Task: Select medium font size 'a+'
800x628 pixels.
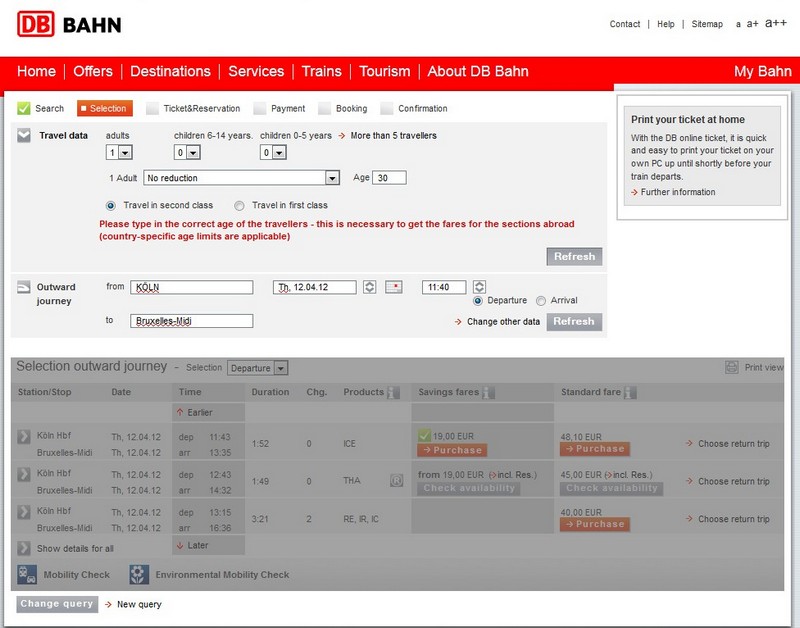Action: coord(753,24)
